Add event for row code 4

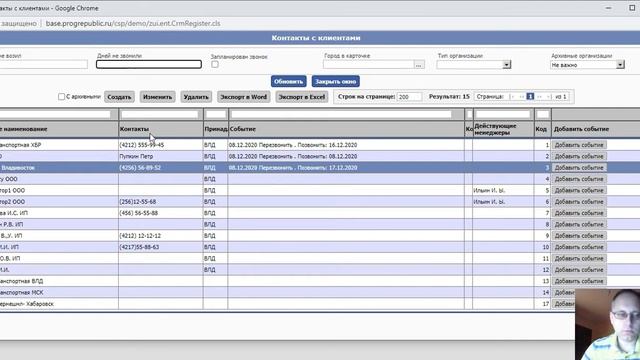(x=579, y=179)
